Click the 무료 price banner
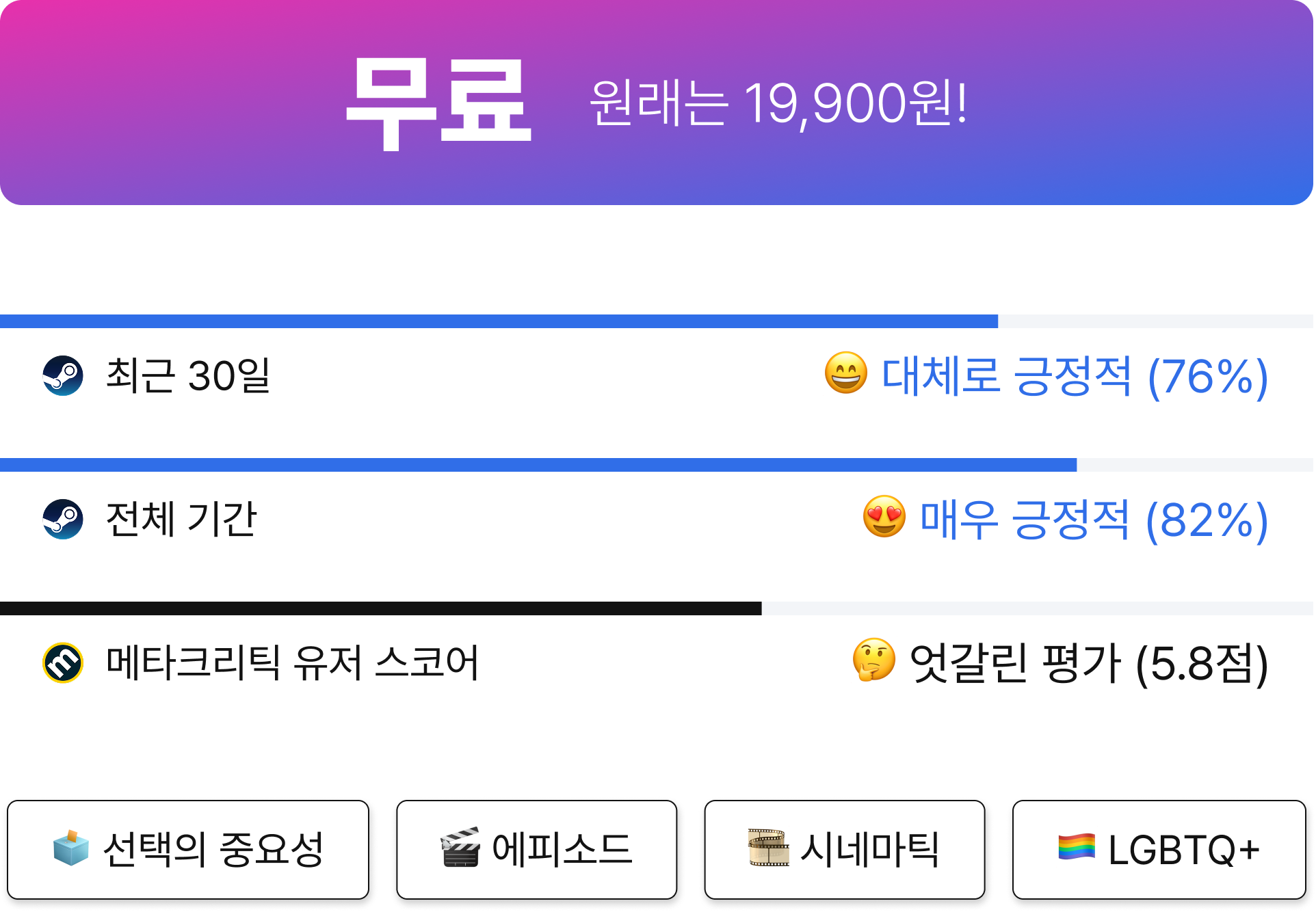Image resolution: width=1316 pixels, height=912 pixels. coord(657,103)
